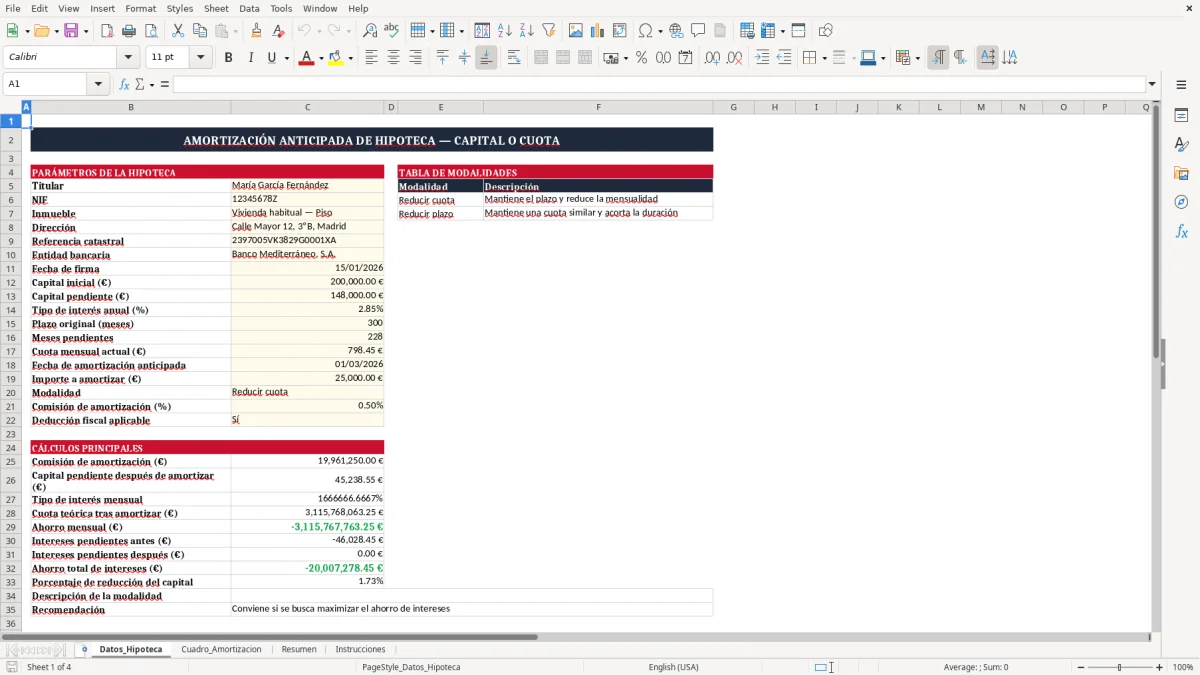Click the 100% zoom level
This screenshot has height=675, width=1200.
[1183, 667]
